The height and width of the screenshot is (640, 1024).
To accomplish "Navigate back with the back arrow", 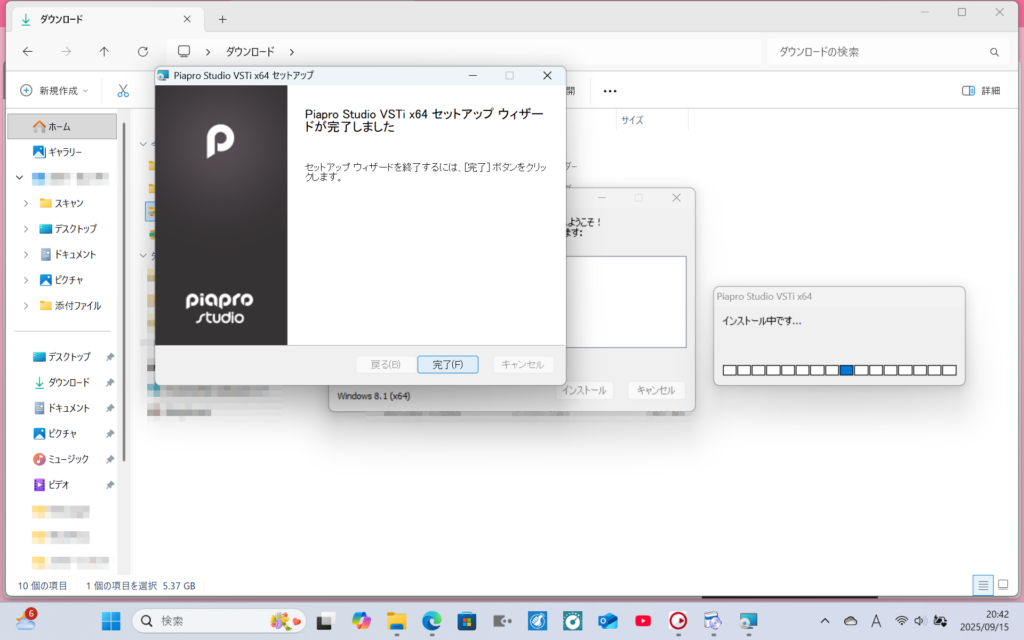I will 27,52.
